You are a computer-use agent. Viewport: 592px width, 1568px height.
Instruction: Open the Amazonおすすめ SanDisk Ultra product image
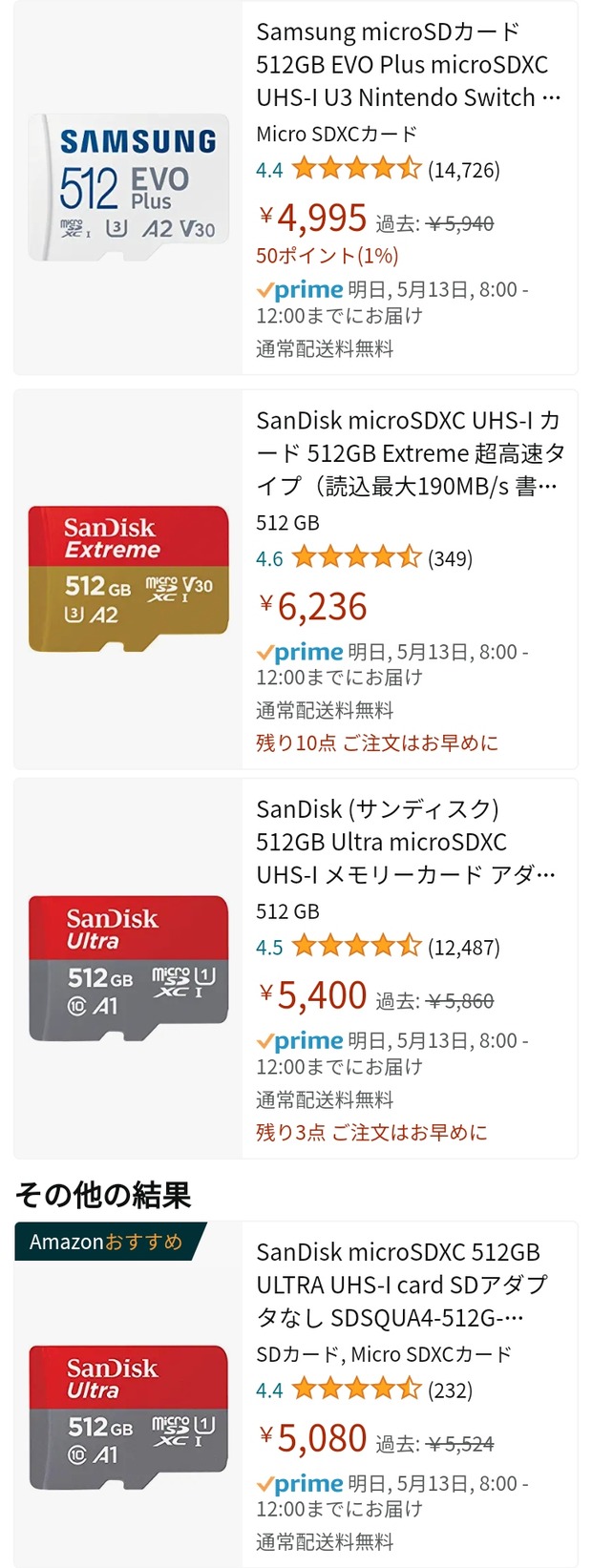pos(128,1417)
